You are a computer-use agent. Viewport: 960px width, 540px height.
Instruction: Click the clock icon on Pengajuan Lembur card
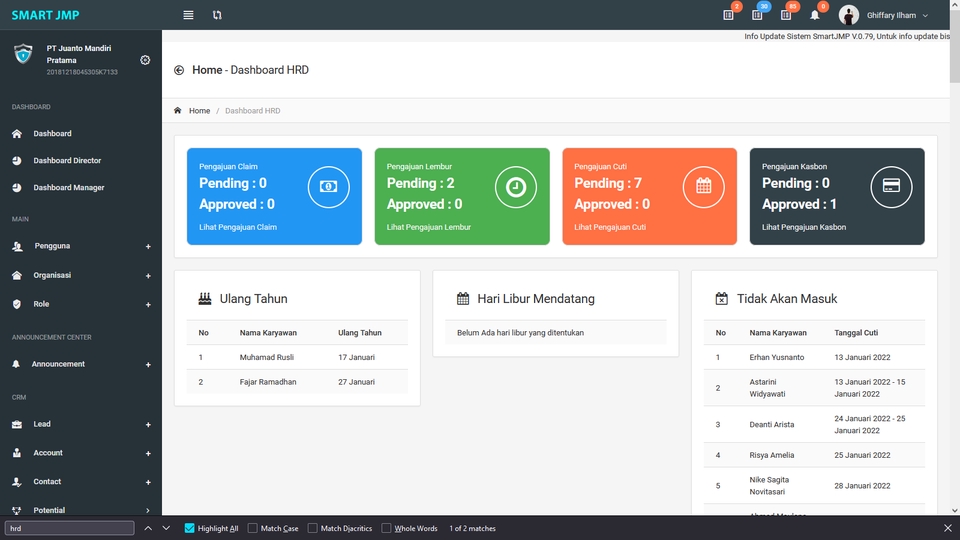(516, 187)
